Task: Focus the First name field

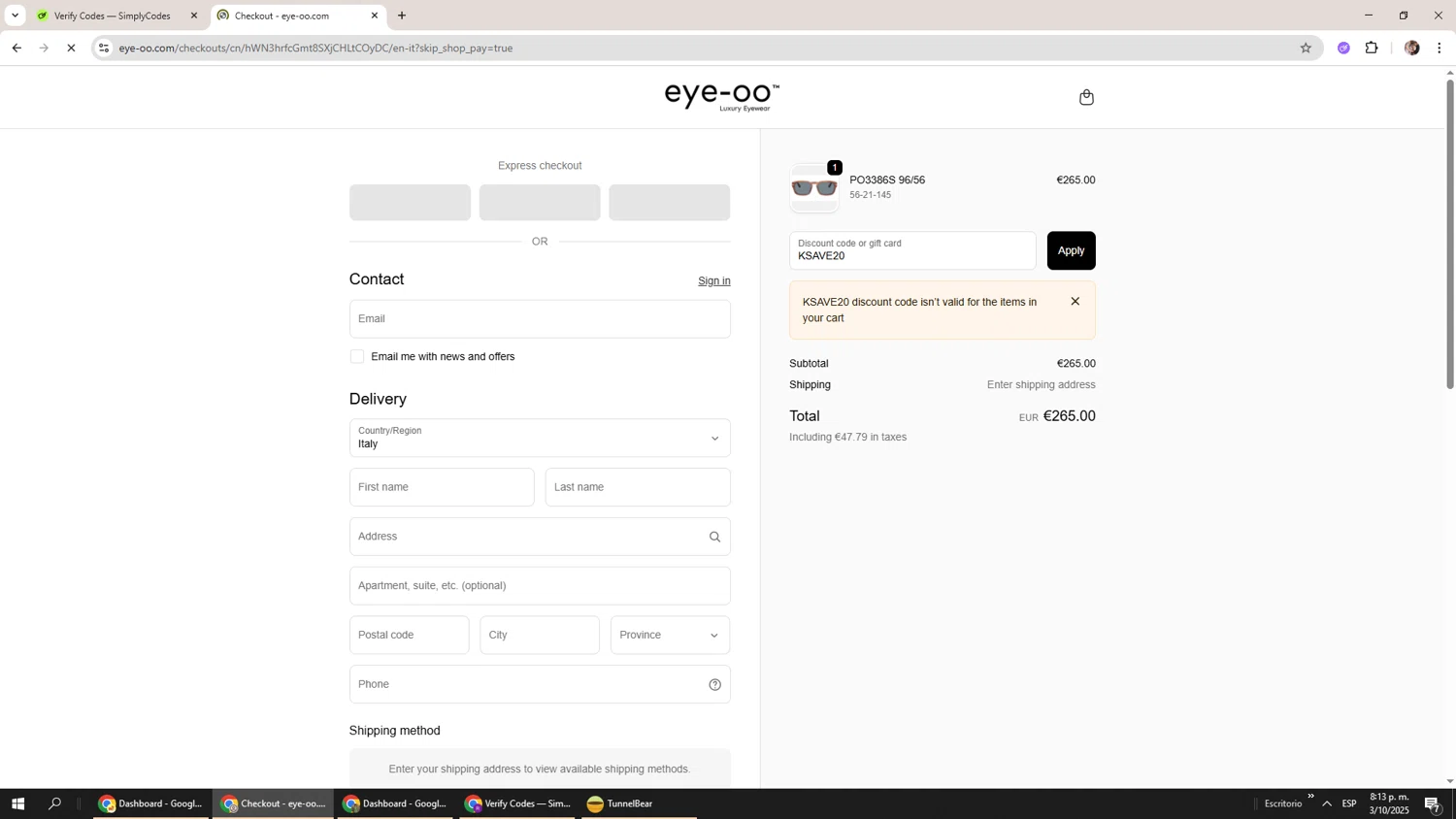Action: click(x=442, y=487)
